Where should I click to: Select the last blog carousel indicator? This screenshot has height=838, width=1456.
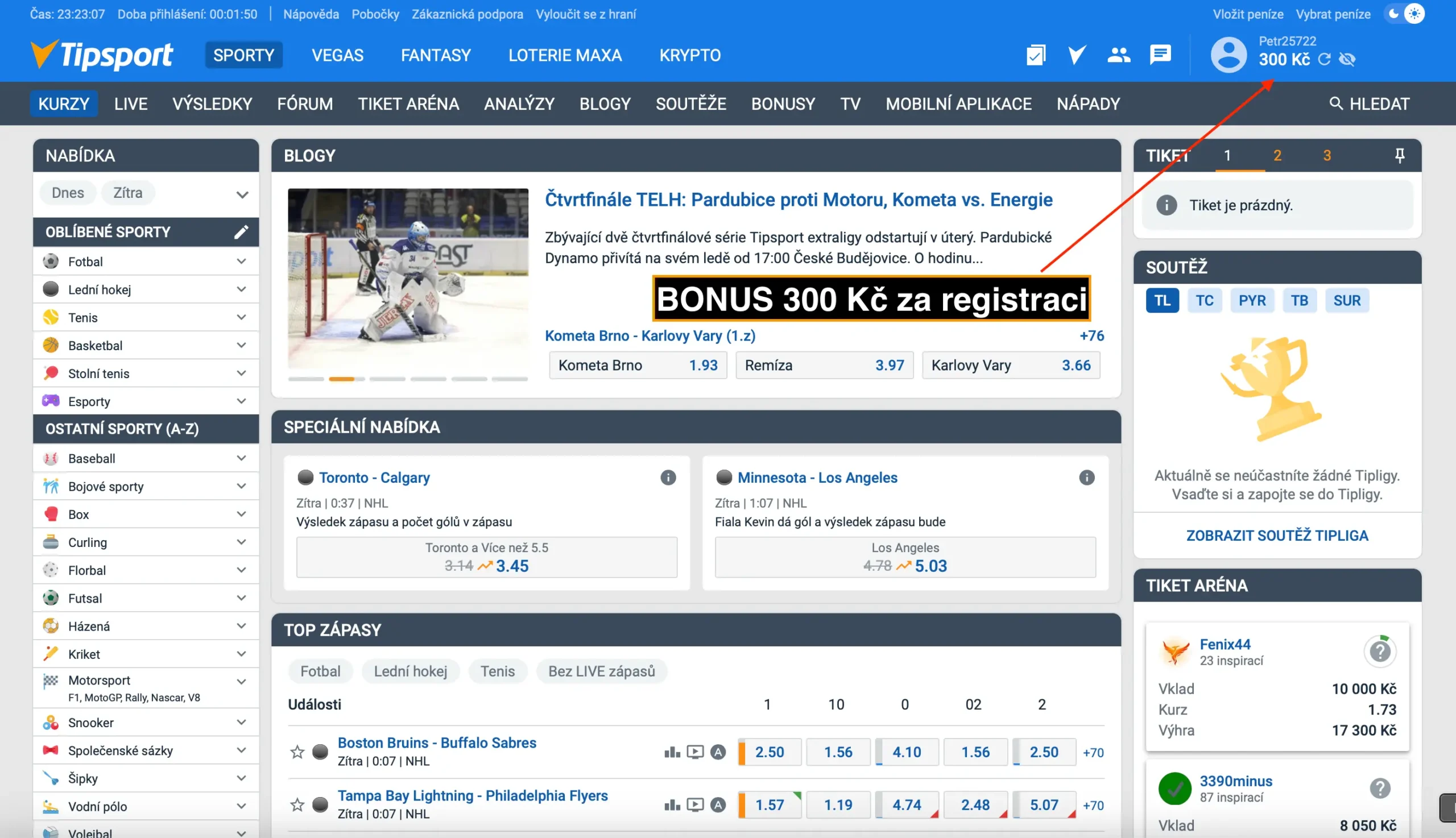(x=510, y=379)
